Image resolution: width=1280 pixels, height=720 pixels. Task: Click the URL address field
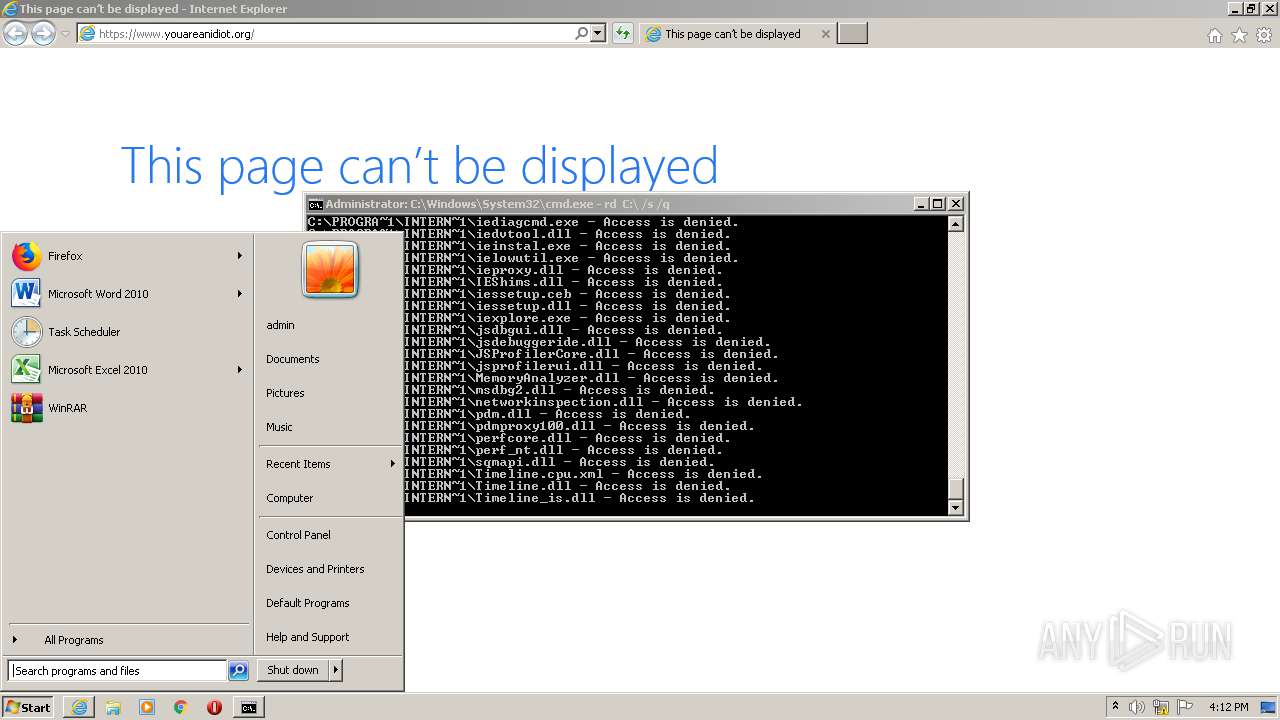pos(335,33)
